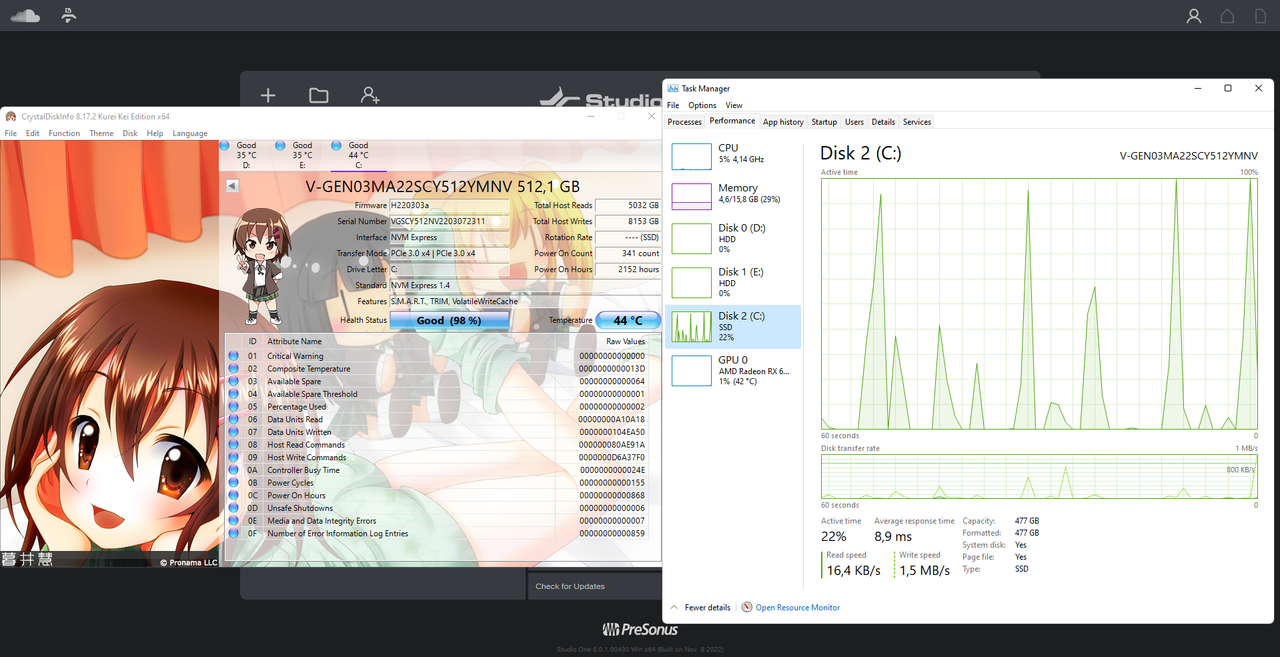Screen dimensions: 1280x657
Task: Switch to the Users tab
Action: 854,122
